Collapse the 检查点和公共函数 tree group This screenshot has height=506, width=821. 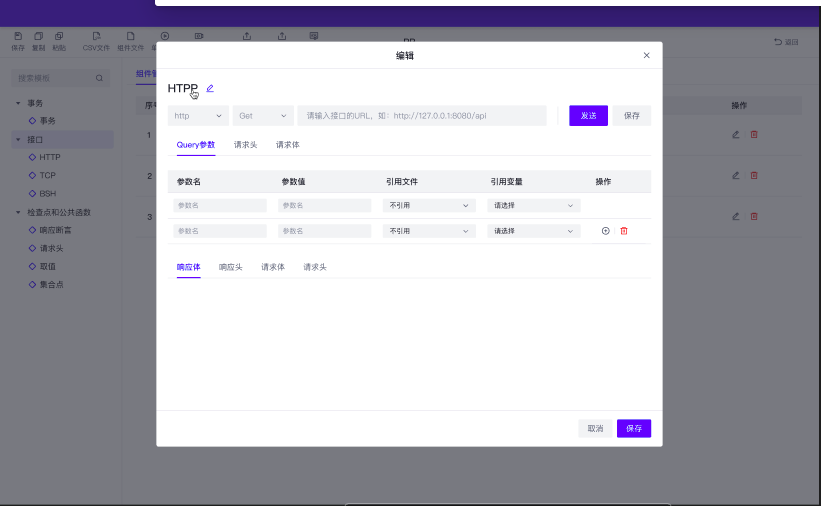tap(18, 212)
